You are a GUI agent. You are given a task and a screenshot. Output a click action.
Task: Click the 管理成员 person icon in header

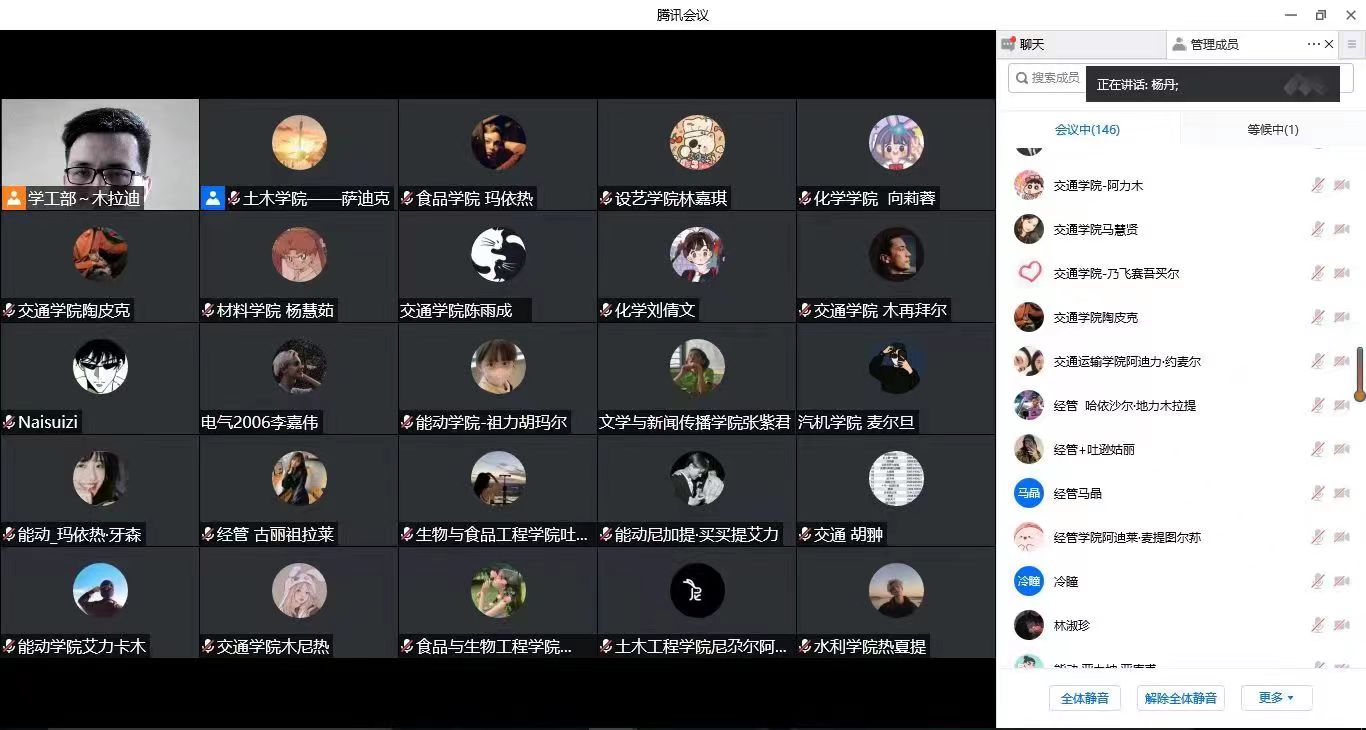click(x=1179, y=44)
